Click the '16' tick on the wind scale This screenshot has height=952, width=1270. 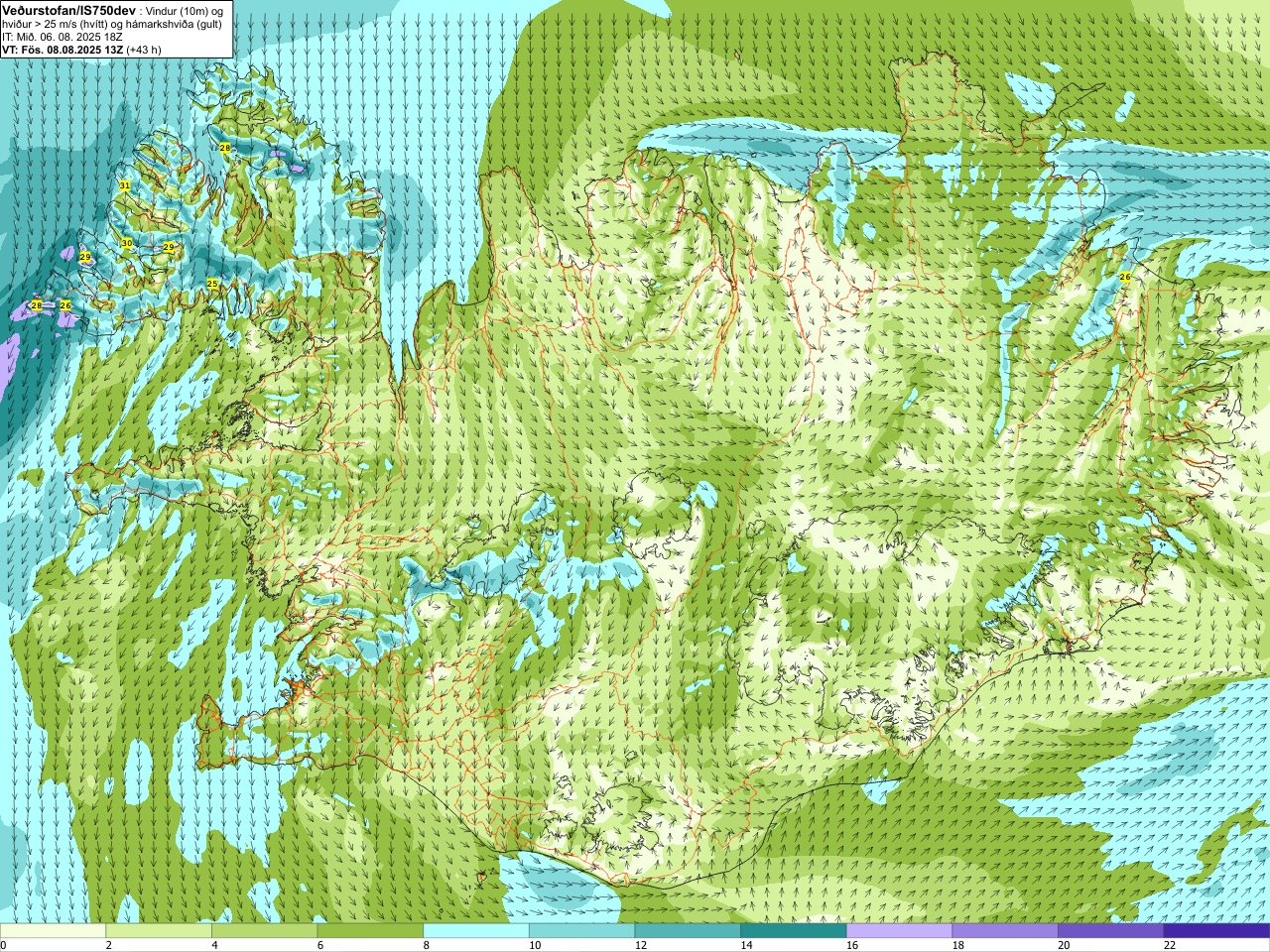(x=852, y=945)
